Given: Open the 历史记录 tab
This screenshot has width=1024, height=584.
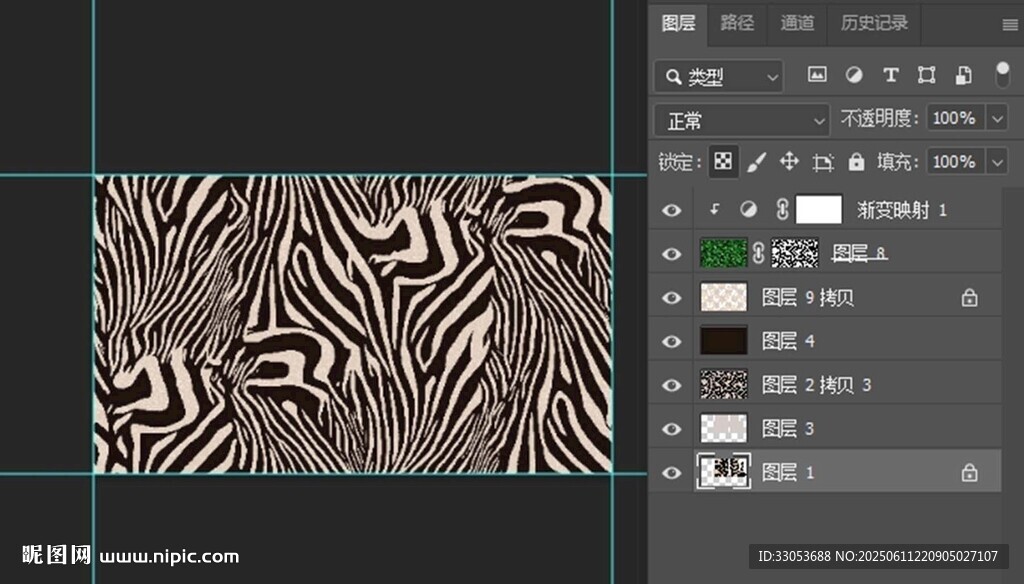Looking at the screenshot, I should 874,24.
